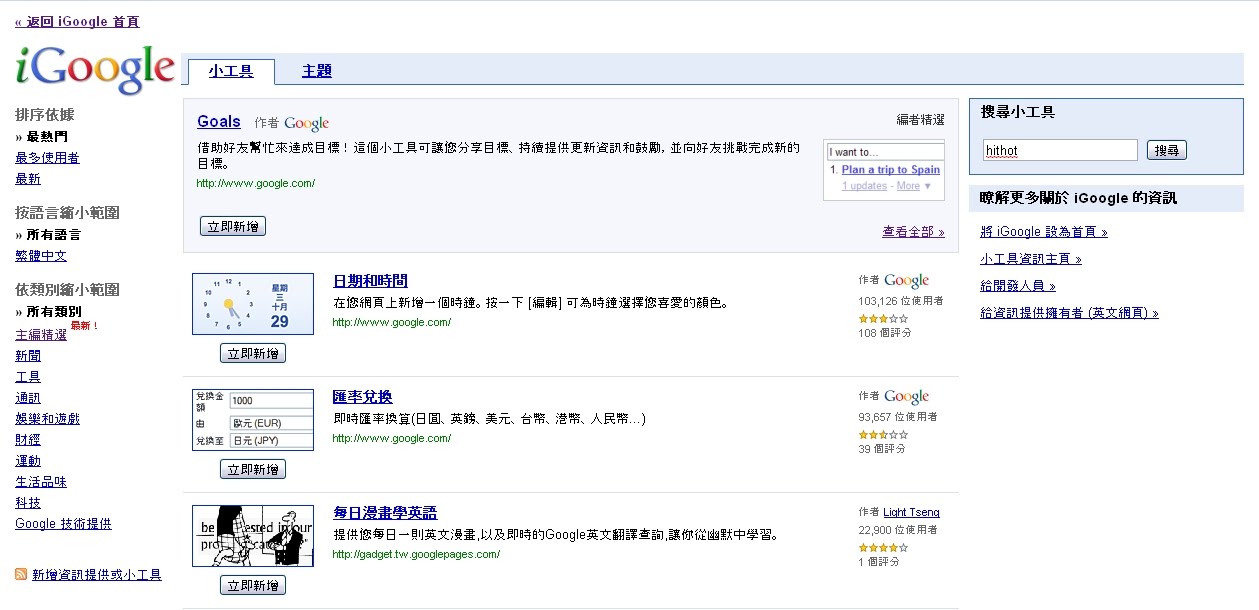Click the Google author logo for 匯率兌換

click(907, 397)
